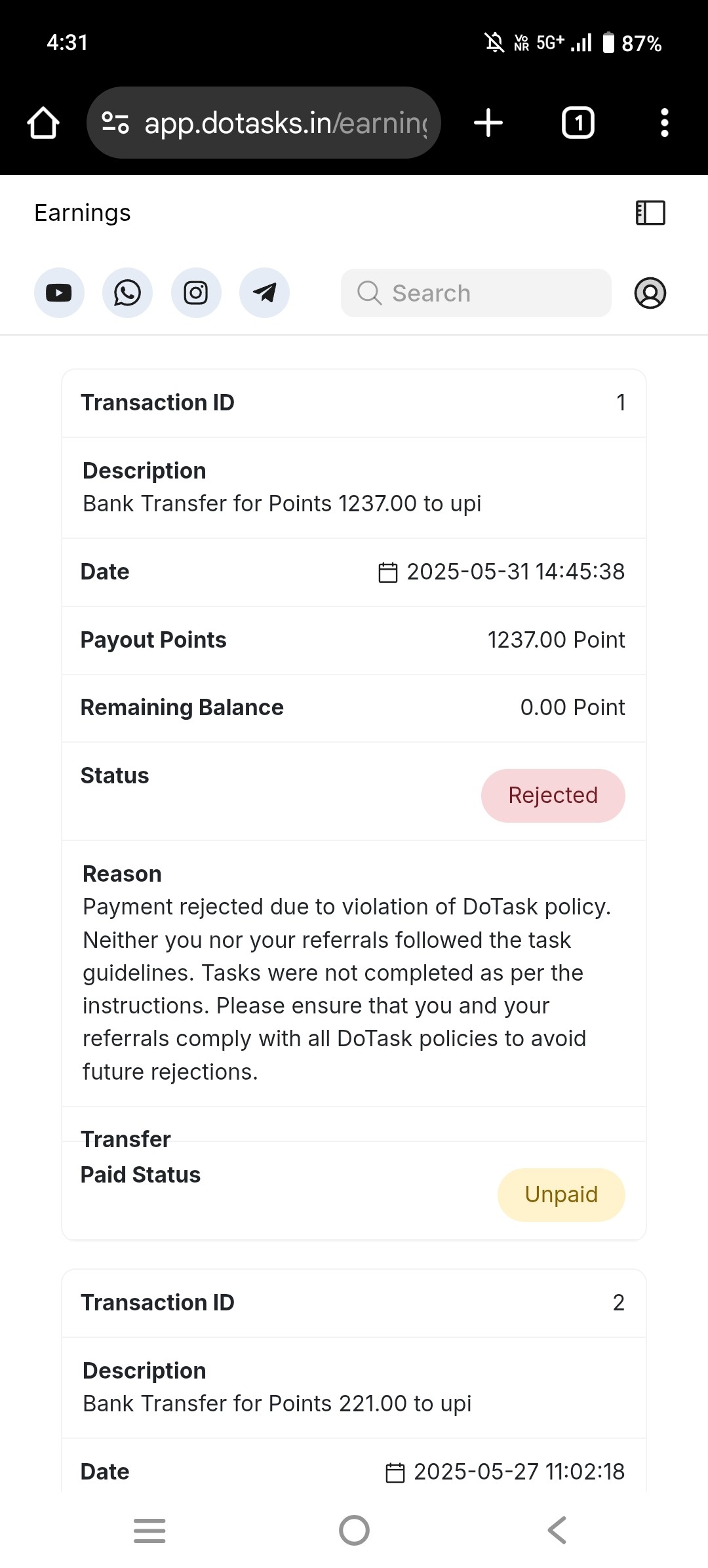Tap the browser home icon
This screenshot has height=1568, width=708.
point(43,123)
